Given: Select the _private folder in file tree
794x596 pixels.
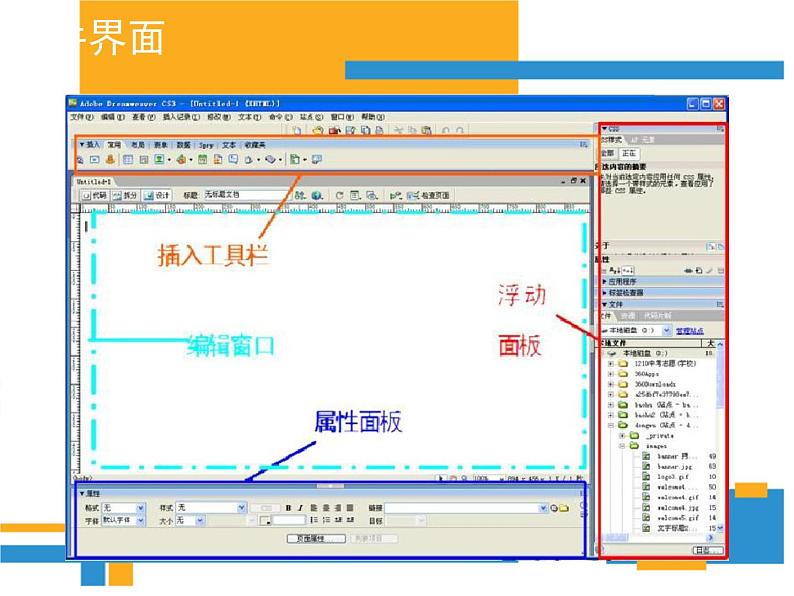Looking at the screenshot, I should 653,435.
